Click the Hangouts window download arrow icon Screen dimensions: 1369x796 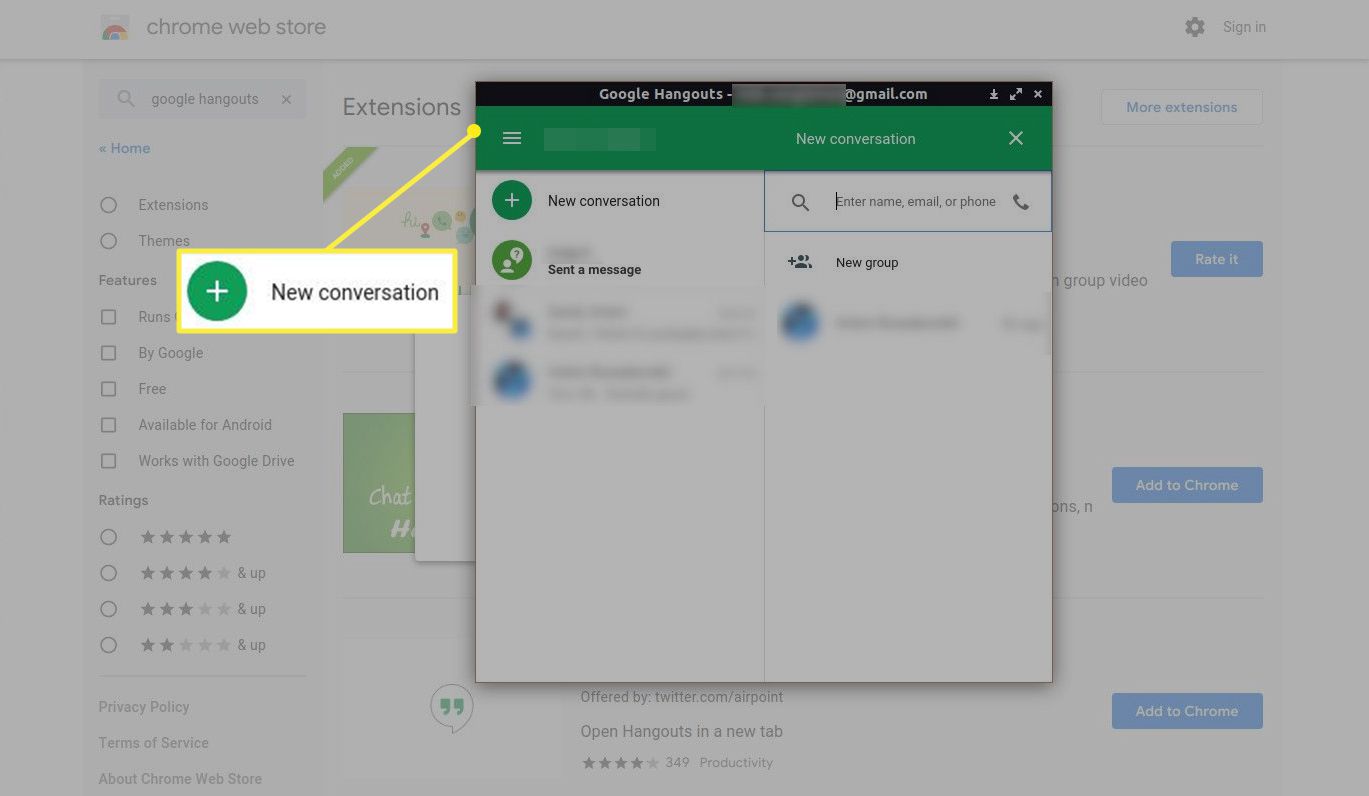pyautogui.click(x=994, y=94)
